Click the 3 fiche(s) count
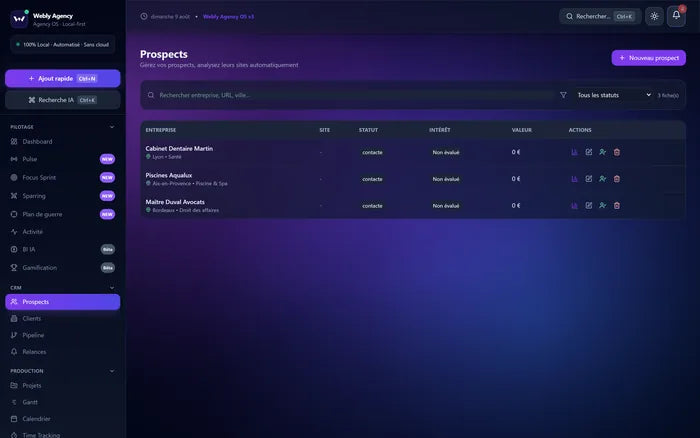Image resolution: width=700 pixels, height=438 pixels. (668, 96)
